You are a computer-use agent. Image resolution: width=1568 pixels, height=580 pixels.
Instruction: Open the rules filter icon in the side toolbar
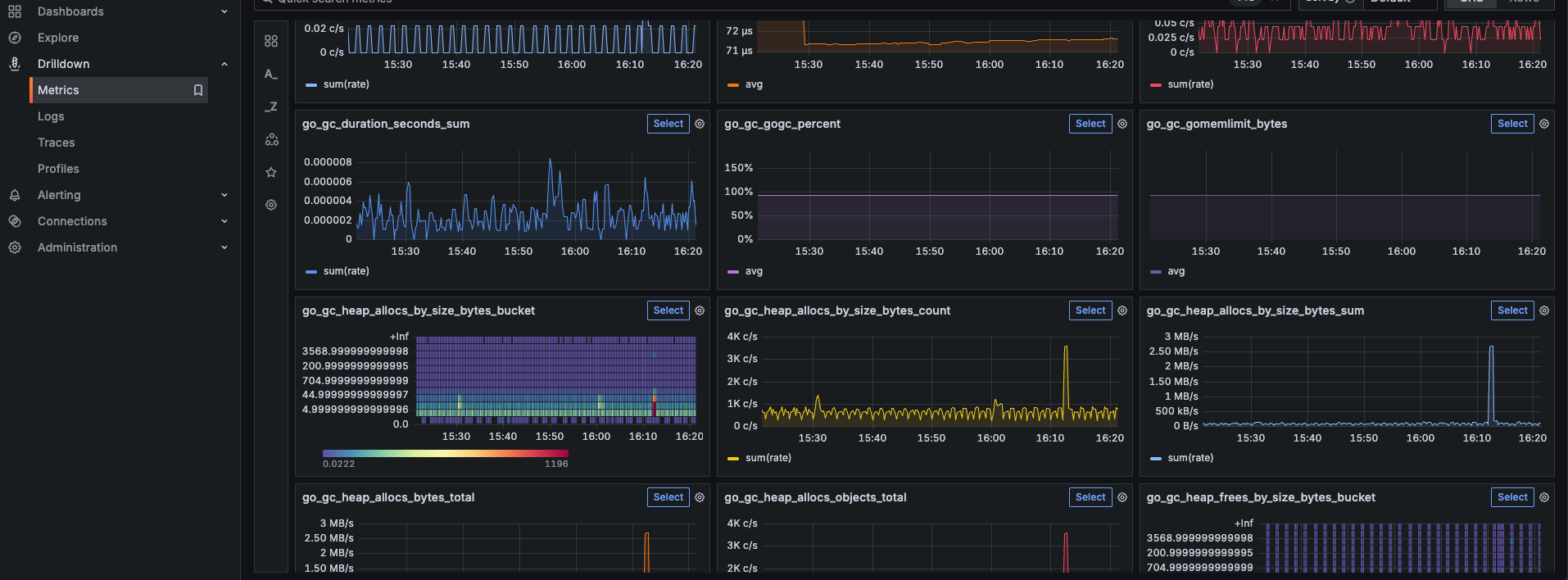click(x=271, y=41)
